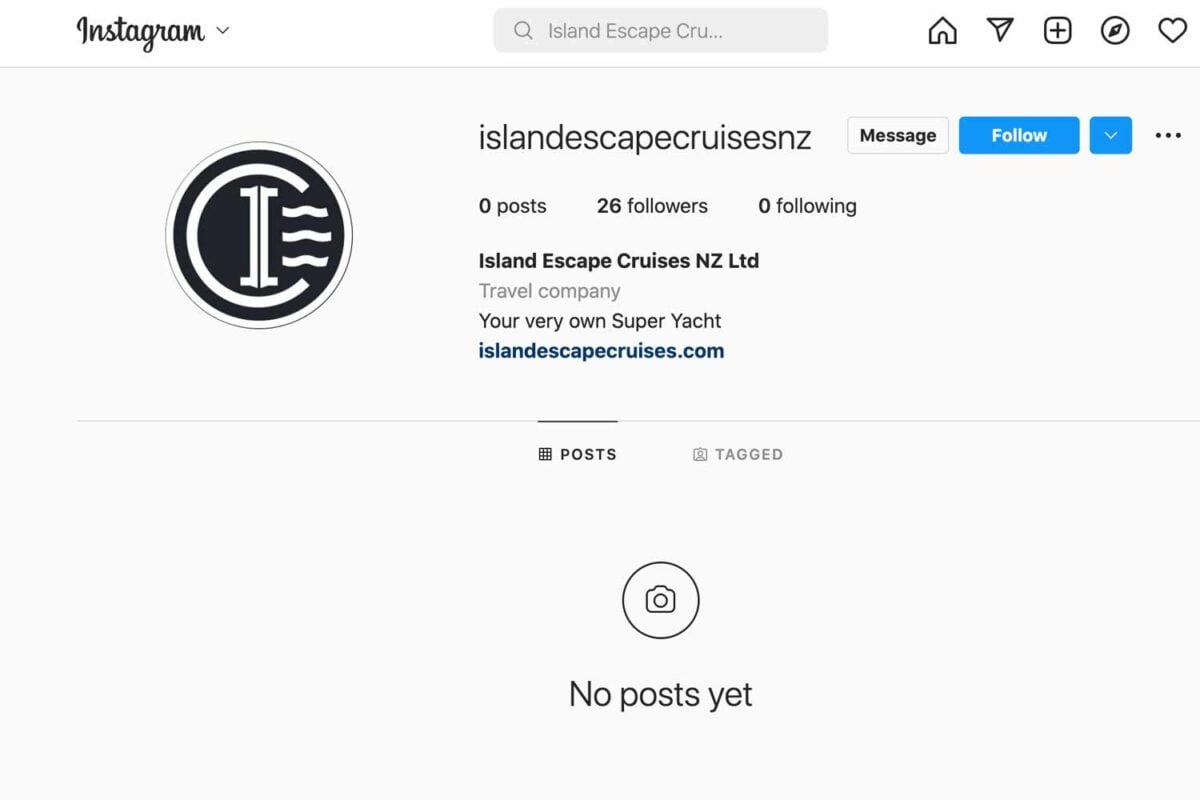The width and height of the screenshot is (1200, 800).
Task: Switch to the Posts tab
Action: (578, 454)
